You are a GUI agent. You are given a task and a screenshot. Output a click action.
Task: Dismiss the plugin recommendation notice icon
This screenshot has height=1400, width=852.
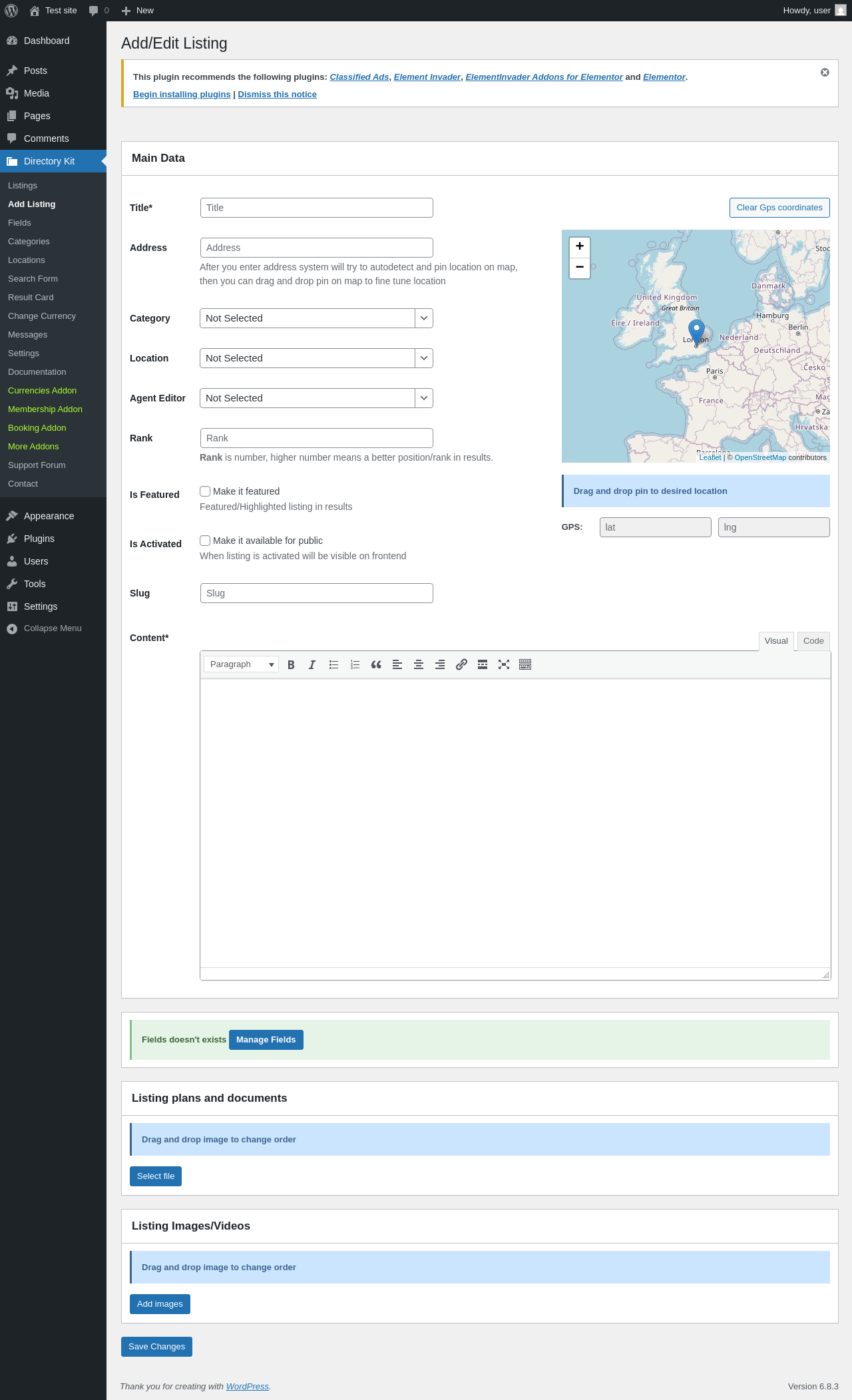[825, 73]
